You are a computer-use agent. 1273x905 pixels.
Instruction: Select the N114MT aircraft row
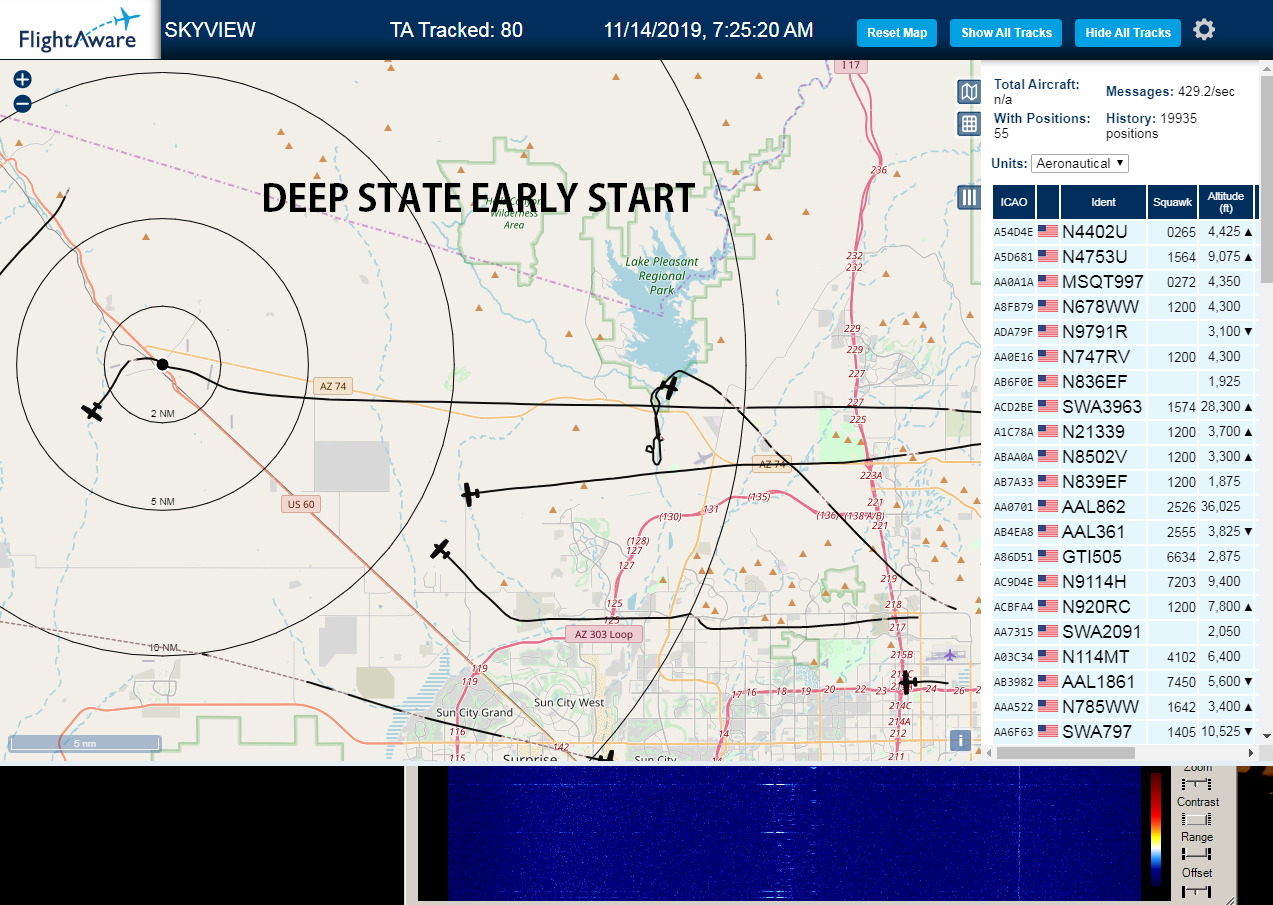[1124, 656]
